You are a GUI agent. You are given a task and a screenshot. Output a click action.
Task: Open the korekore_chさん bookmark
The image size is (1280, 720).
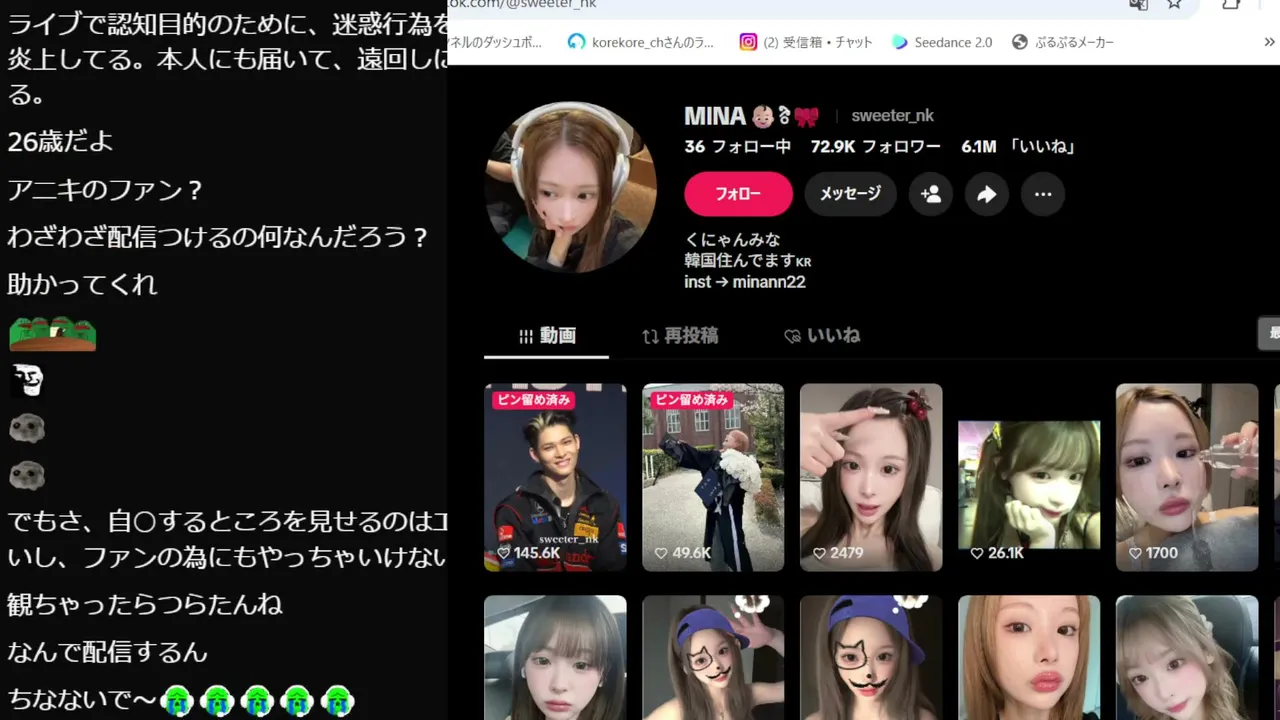pyautogui.click(x=640, y=42)
